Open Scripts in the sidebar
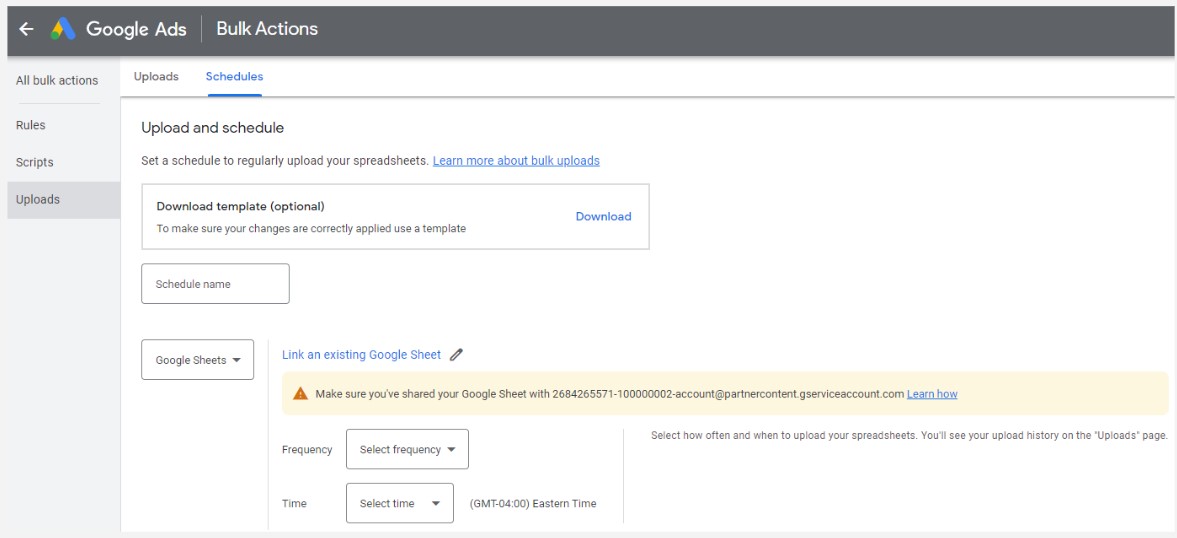The height and width of the screenshot is (538, 1177). (35, 162)
